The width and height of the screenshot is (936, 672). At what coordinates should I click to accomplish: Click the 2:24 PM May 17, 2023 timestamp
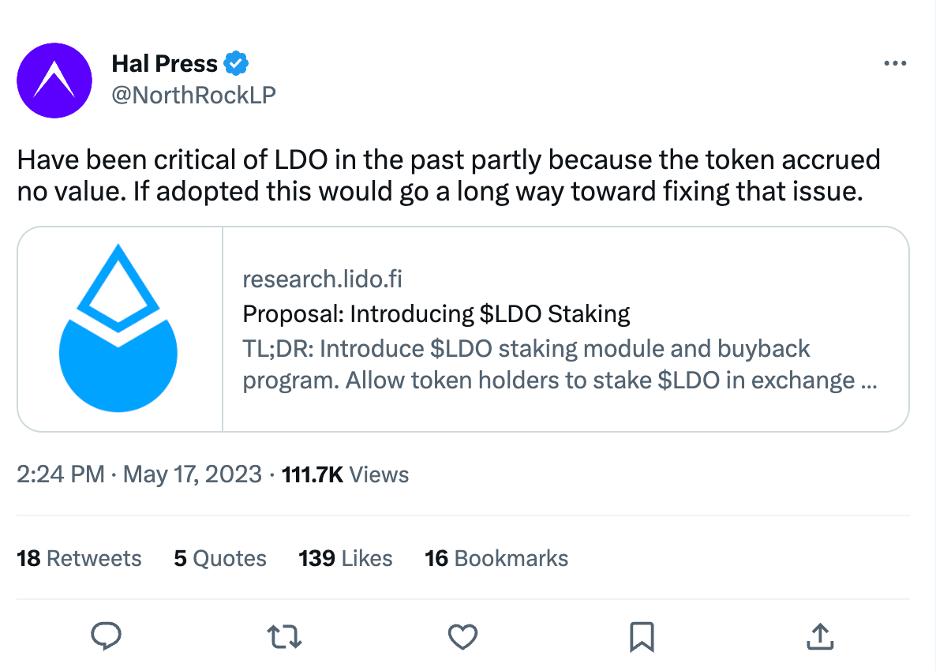pyautogui.click(x=139, y=474)
